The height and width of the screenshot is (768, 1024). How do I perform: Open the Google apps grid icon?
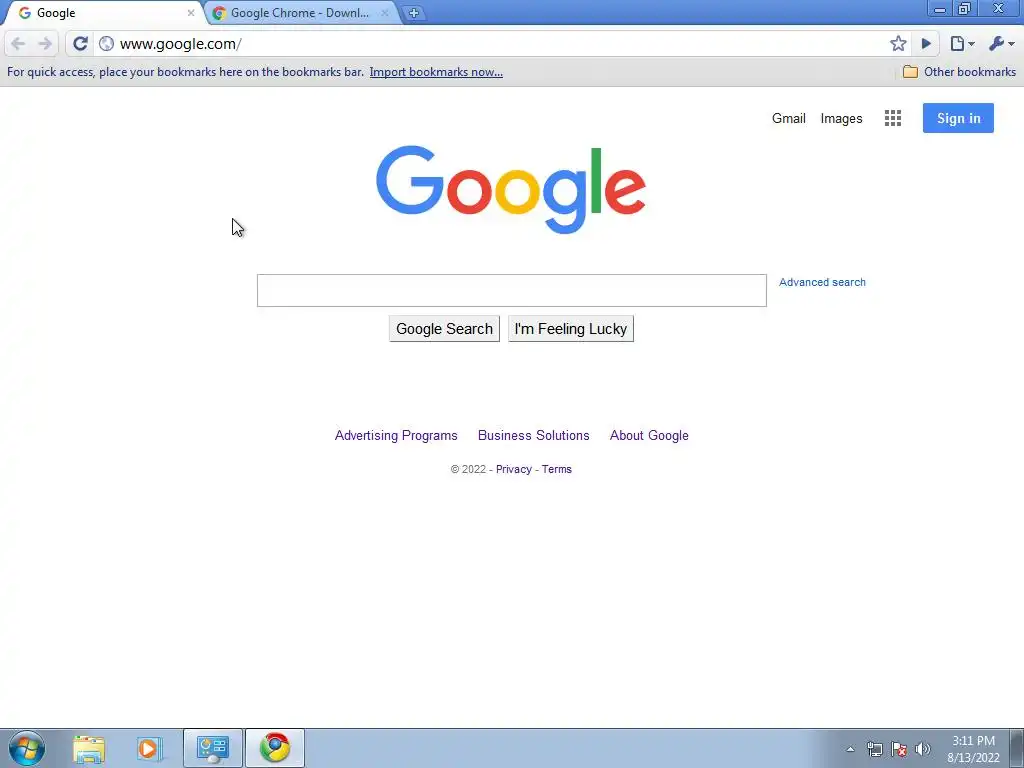click(893, 118)
